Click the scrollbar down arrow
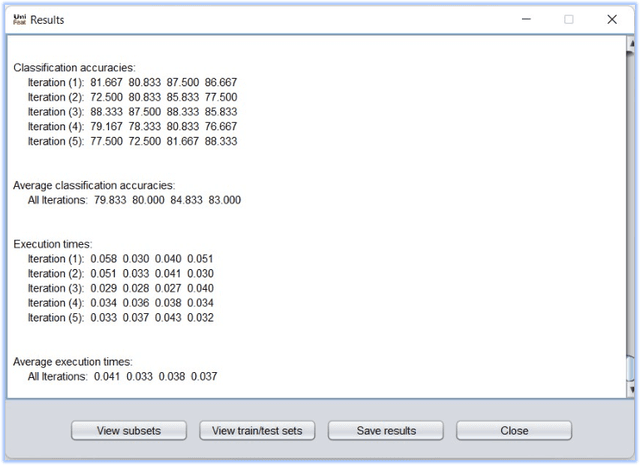This screenshot has height=465, width=640. [x=629, y=391]
